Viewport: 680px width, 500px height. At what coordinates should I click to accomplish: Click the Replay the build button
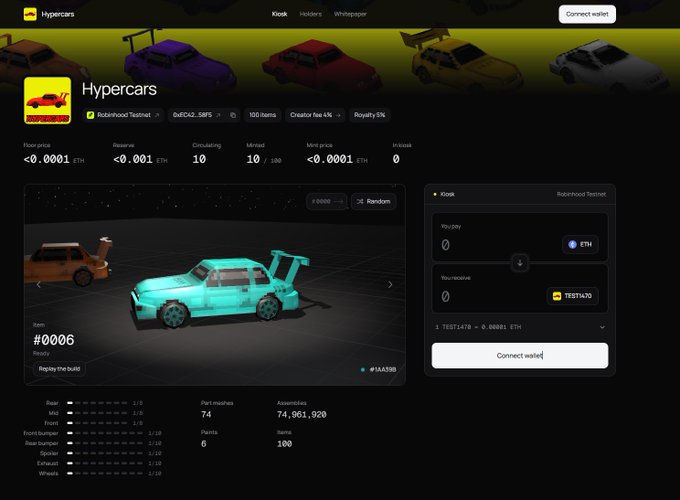[59, 369]
